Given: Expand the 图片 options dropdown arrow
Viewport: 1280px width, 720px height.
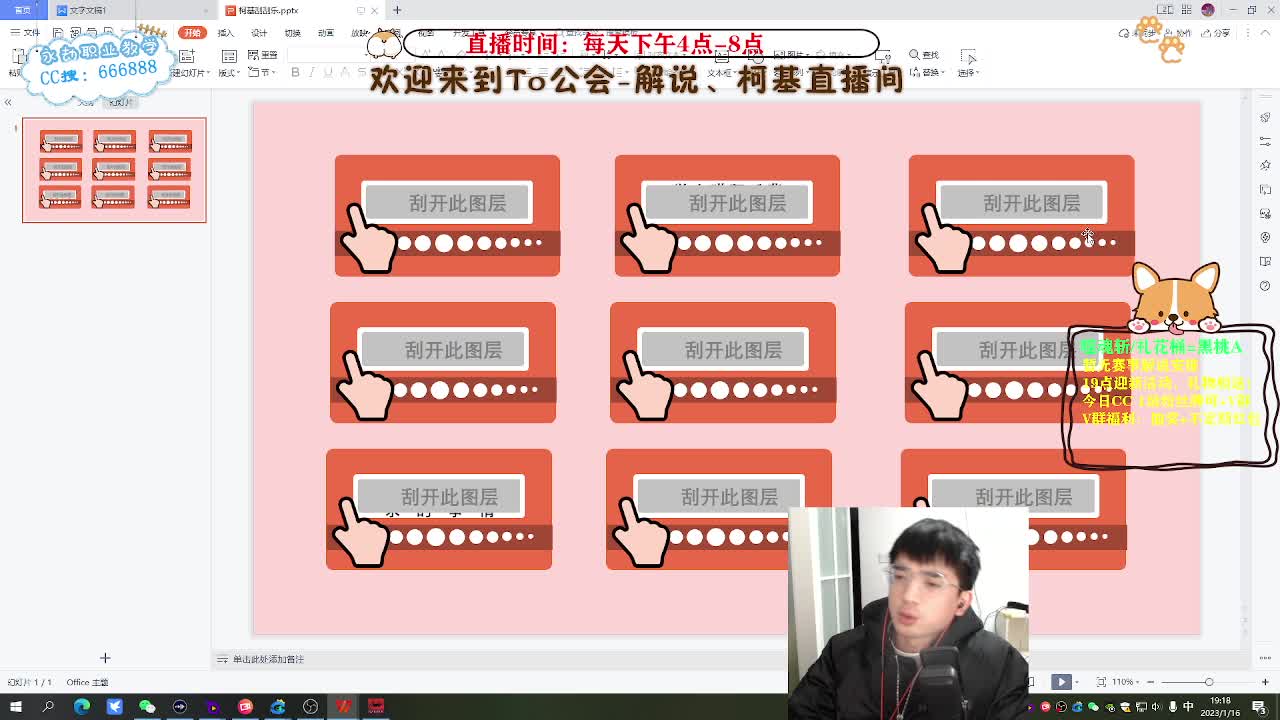Looking at the screenshot, I should click(x=810, y=54).
